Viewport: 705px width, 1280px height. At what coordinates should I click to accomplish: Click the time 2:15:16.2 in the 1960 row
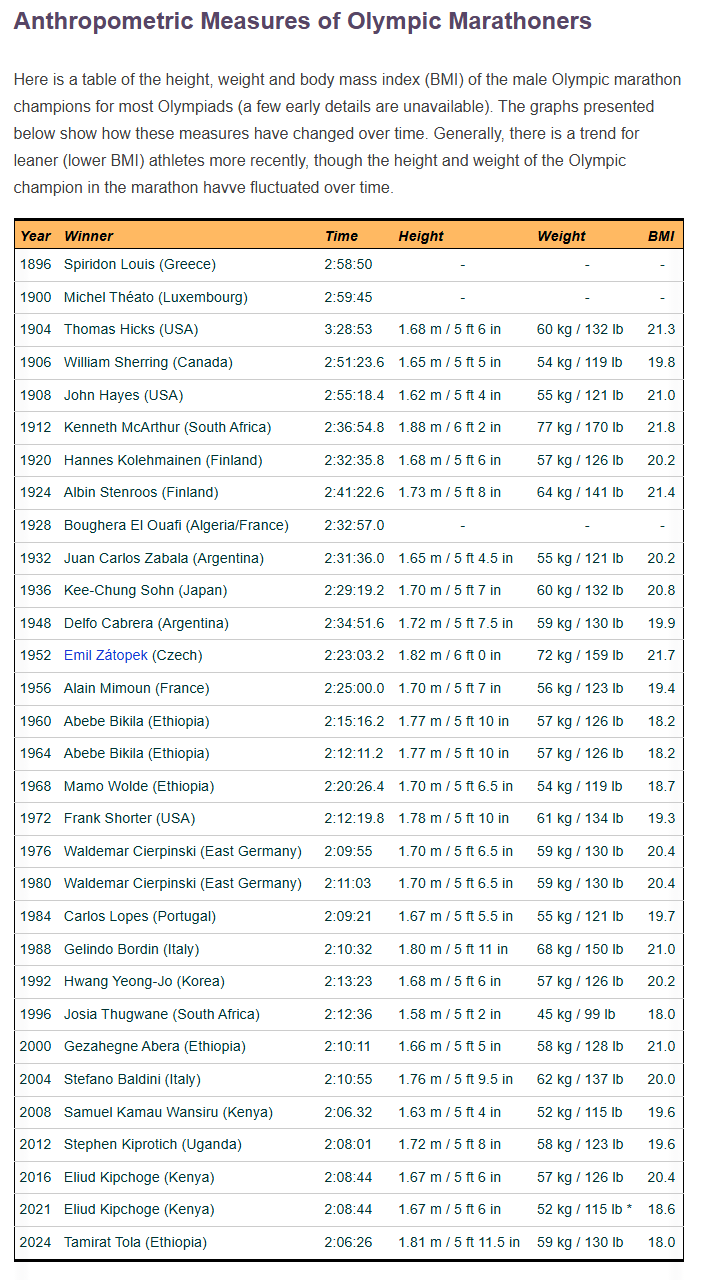pyautogui.click(x=354, y=721)
